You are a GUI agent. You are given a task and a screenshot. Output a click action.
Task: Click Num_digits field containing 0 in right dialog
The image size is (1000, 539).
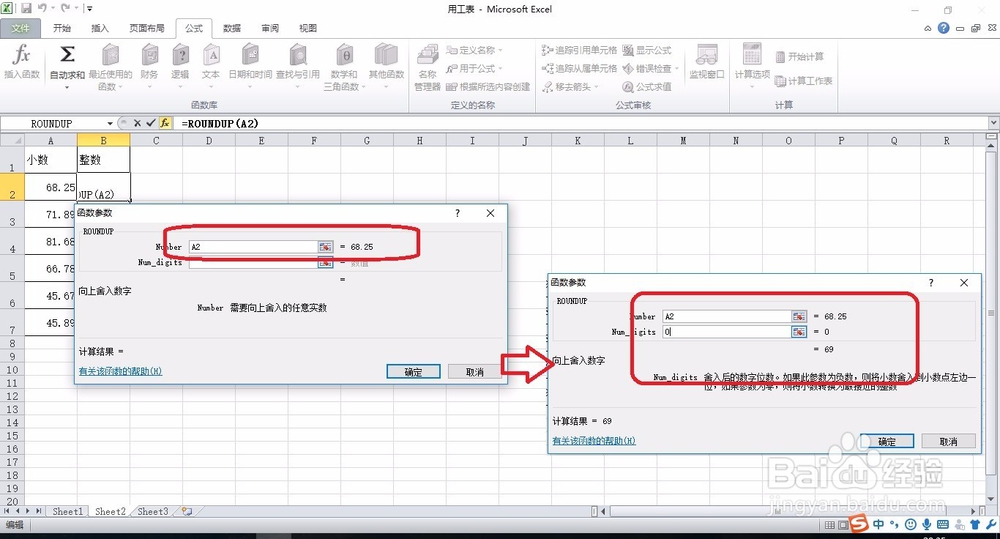(726, 332)
